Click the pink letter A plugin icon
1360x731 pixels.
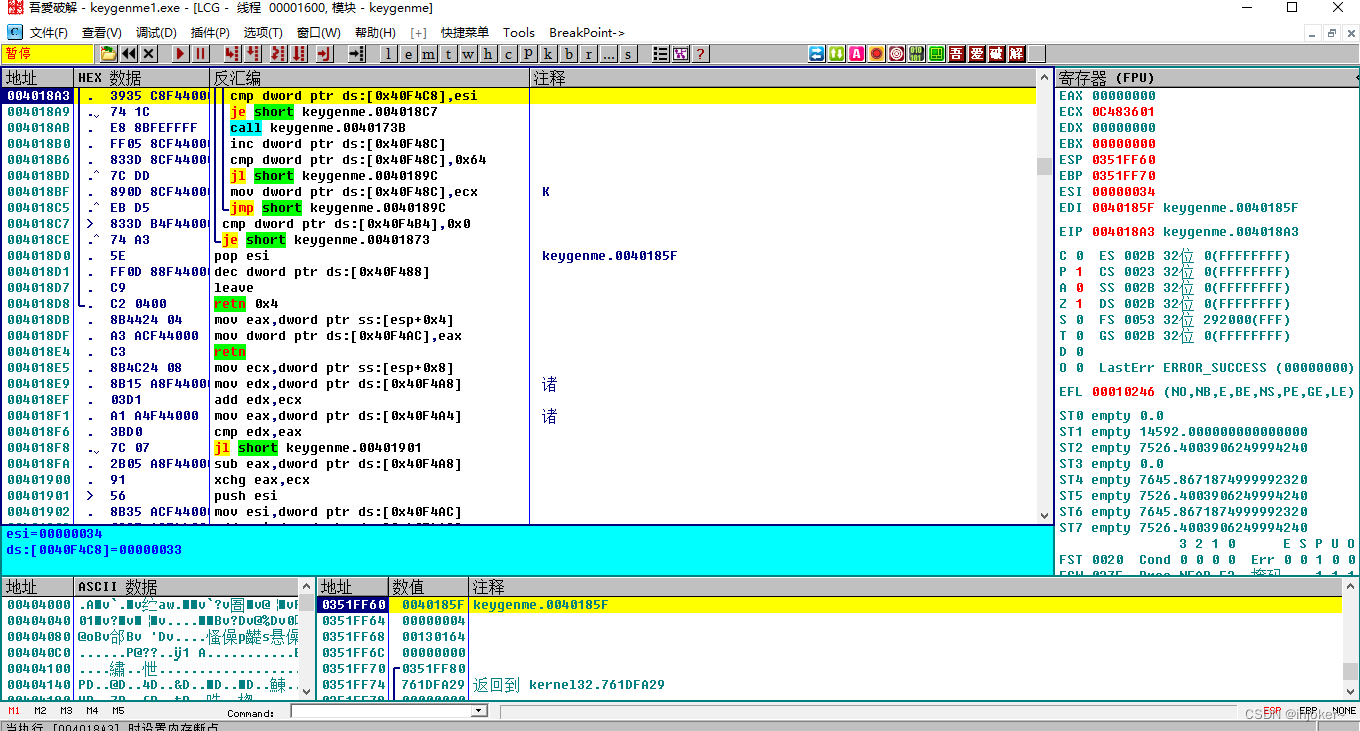[857, 54]
